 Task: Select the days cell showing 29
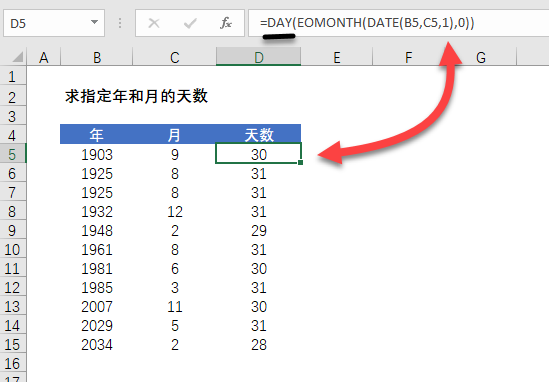coord(258,230)
